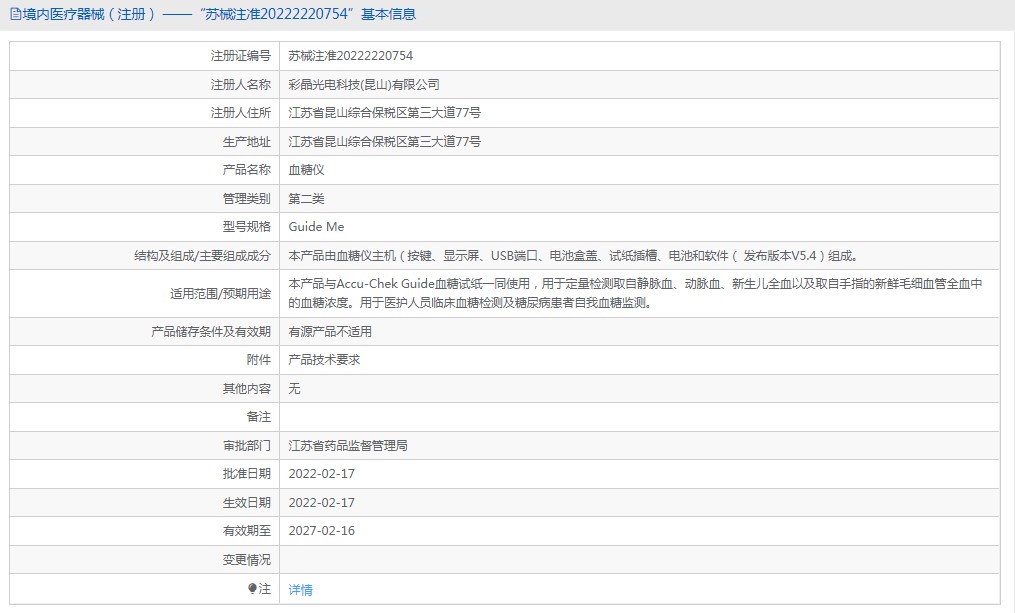Image resolution: width=1015 pixels, height=613 pixels.
Task: Click the 注册人名称 label
Action: [241, 84]
